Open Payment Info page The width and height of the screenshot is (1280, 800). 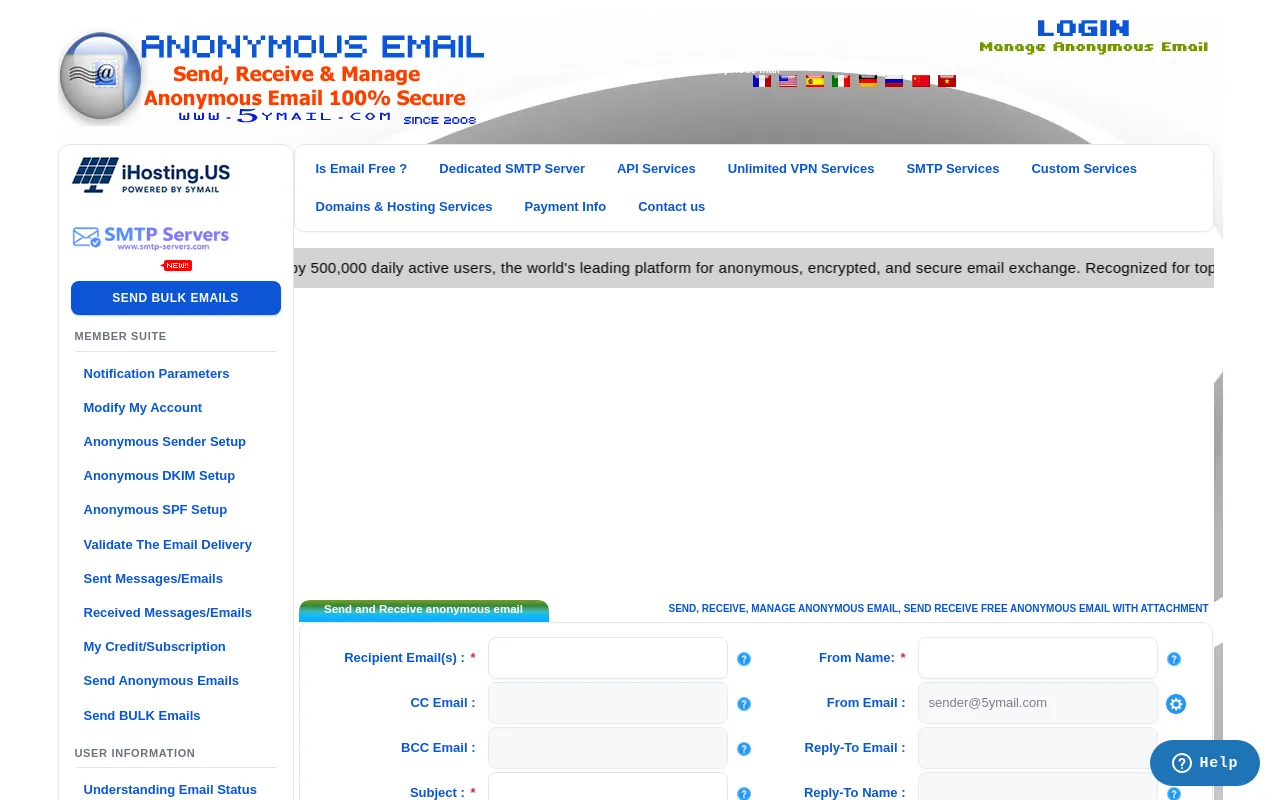click(565, 207)
